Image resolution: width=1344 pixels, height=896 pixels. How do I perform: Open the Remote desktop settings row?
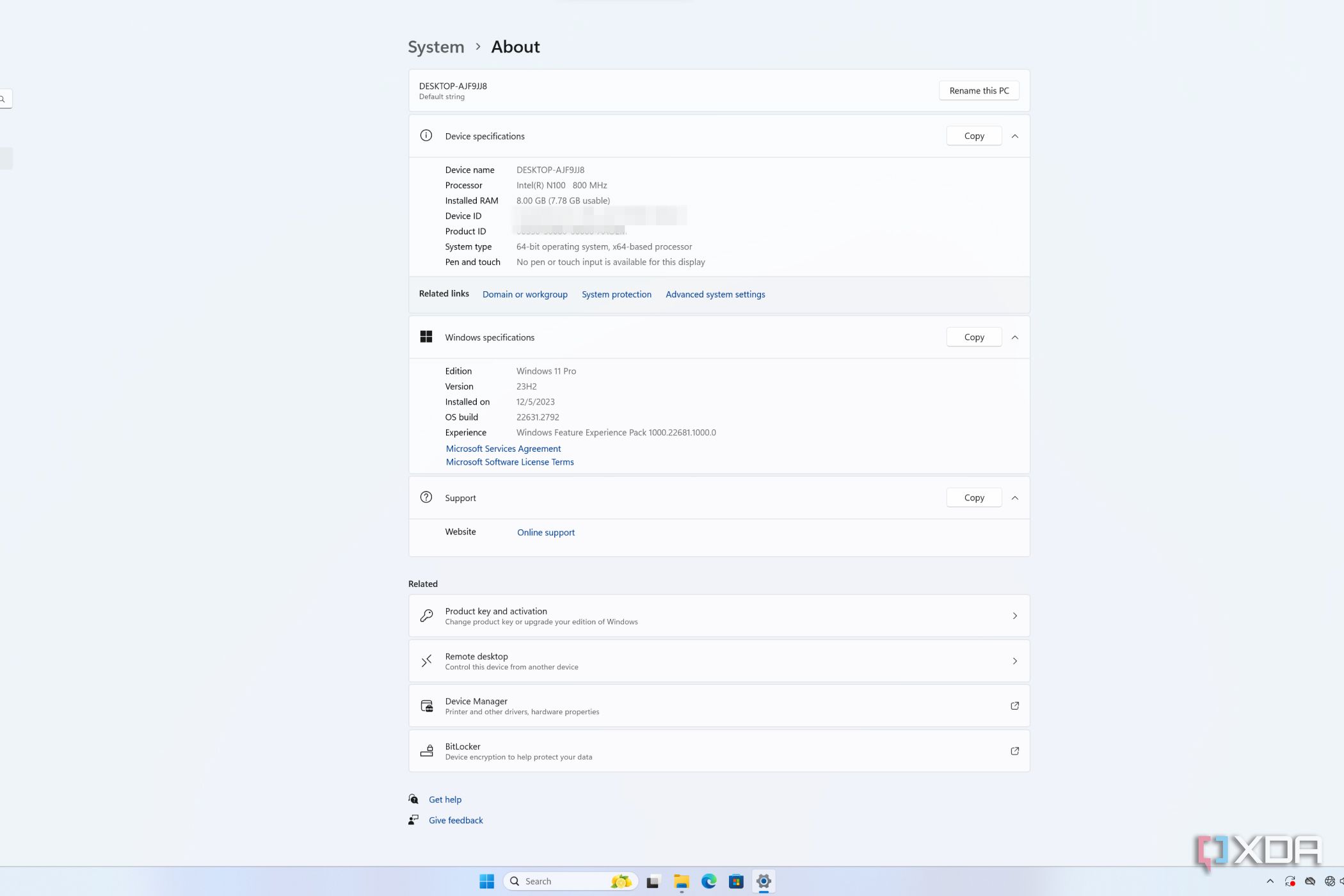[719, 660]
